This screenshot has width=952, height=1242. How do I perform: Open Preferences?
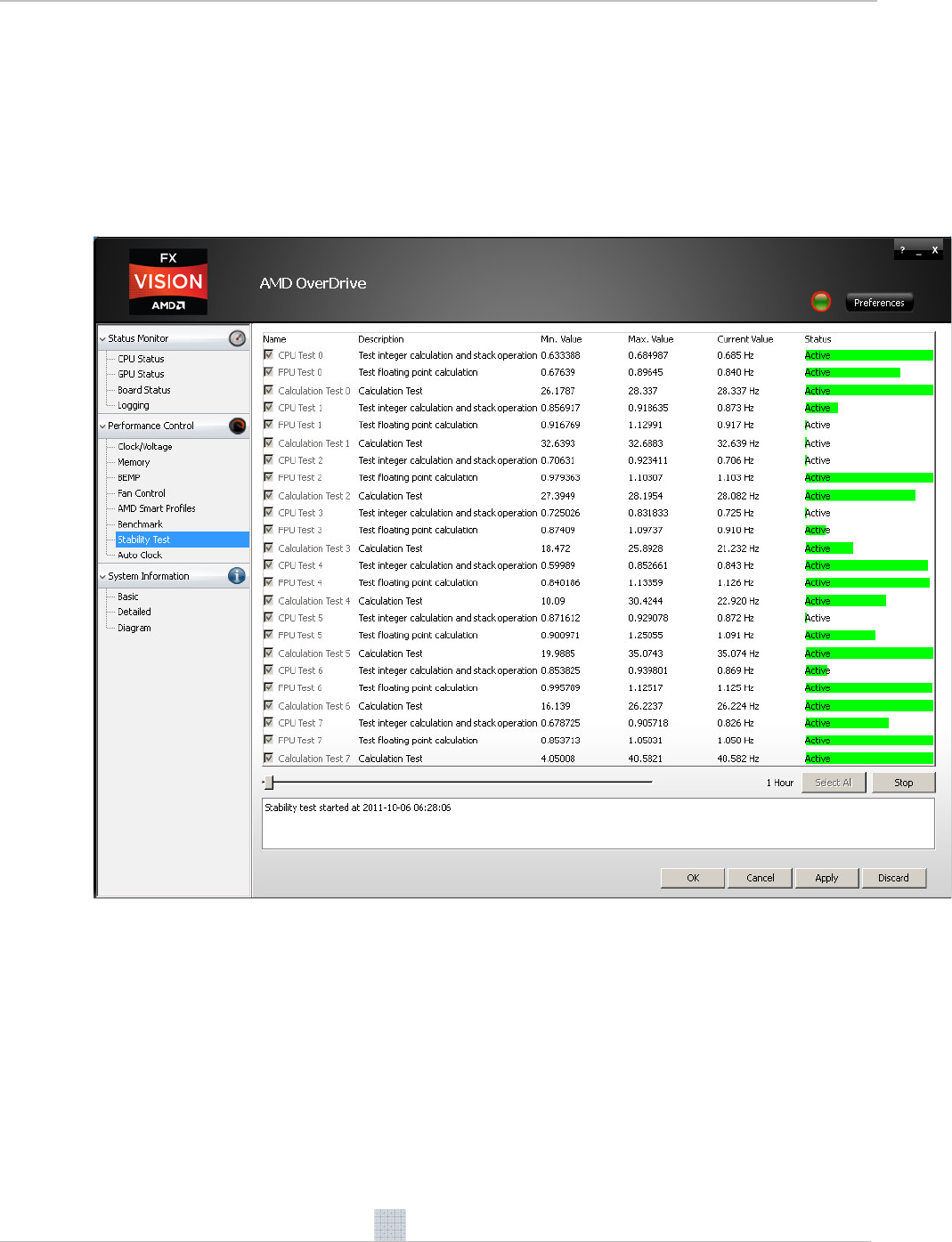pos(879,303)
